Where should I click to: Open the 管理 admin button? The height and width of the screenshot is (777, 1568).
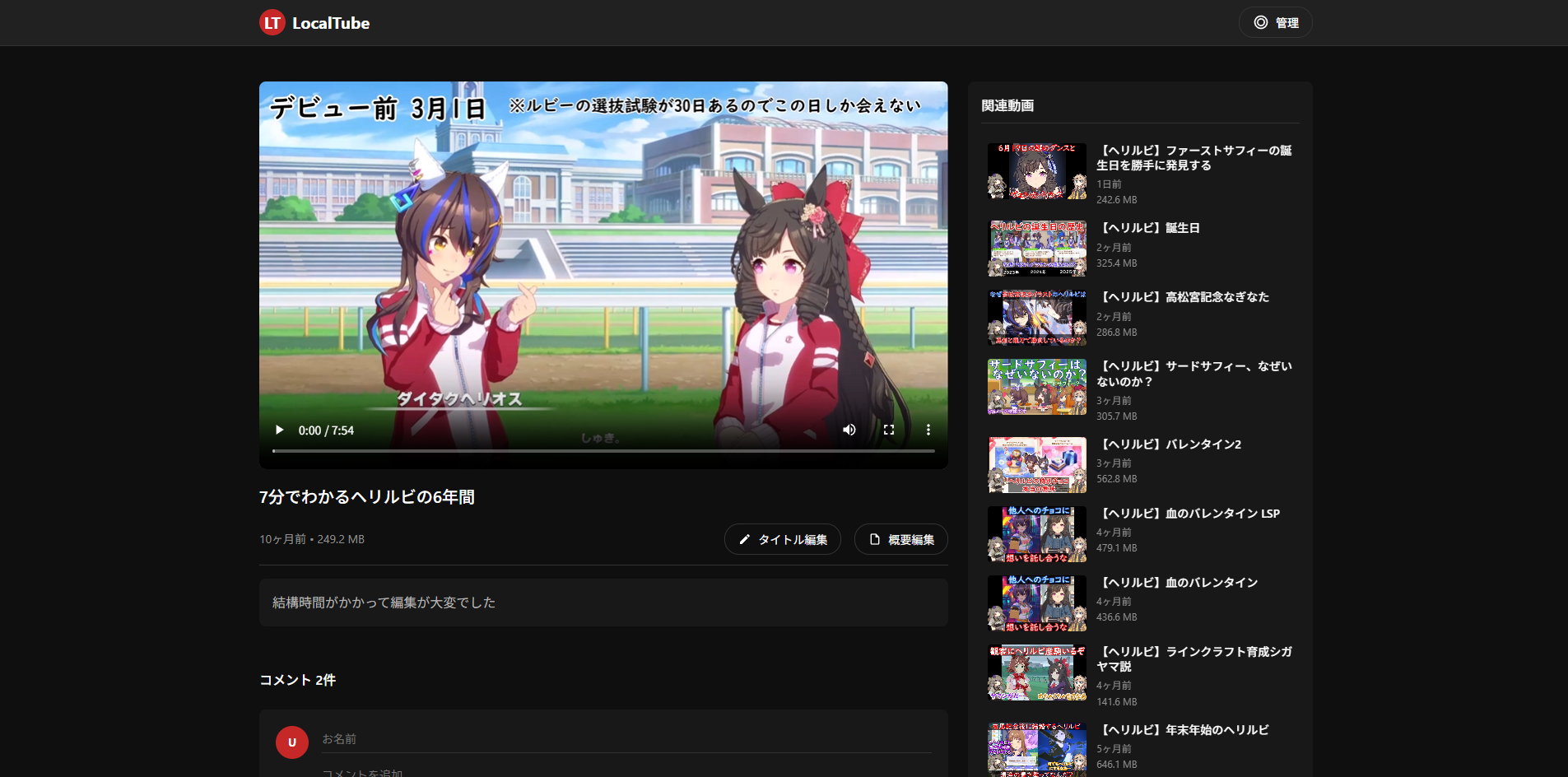pos(1275,23)
